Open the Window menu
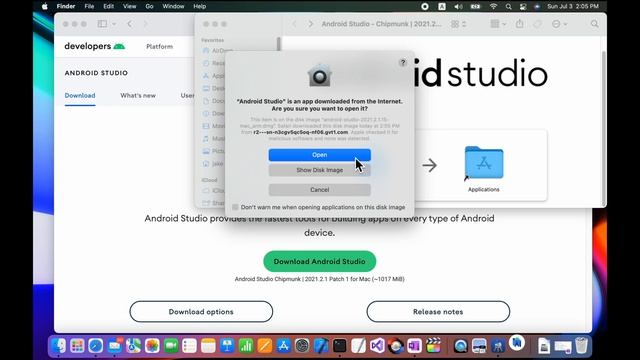 [x=173, y=6]
